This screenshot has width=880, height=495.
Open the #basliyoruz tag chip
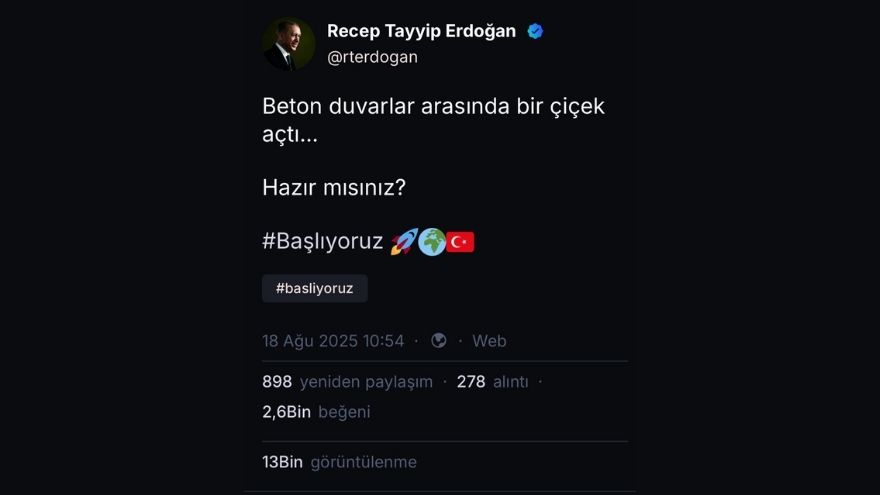[315, 288]
